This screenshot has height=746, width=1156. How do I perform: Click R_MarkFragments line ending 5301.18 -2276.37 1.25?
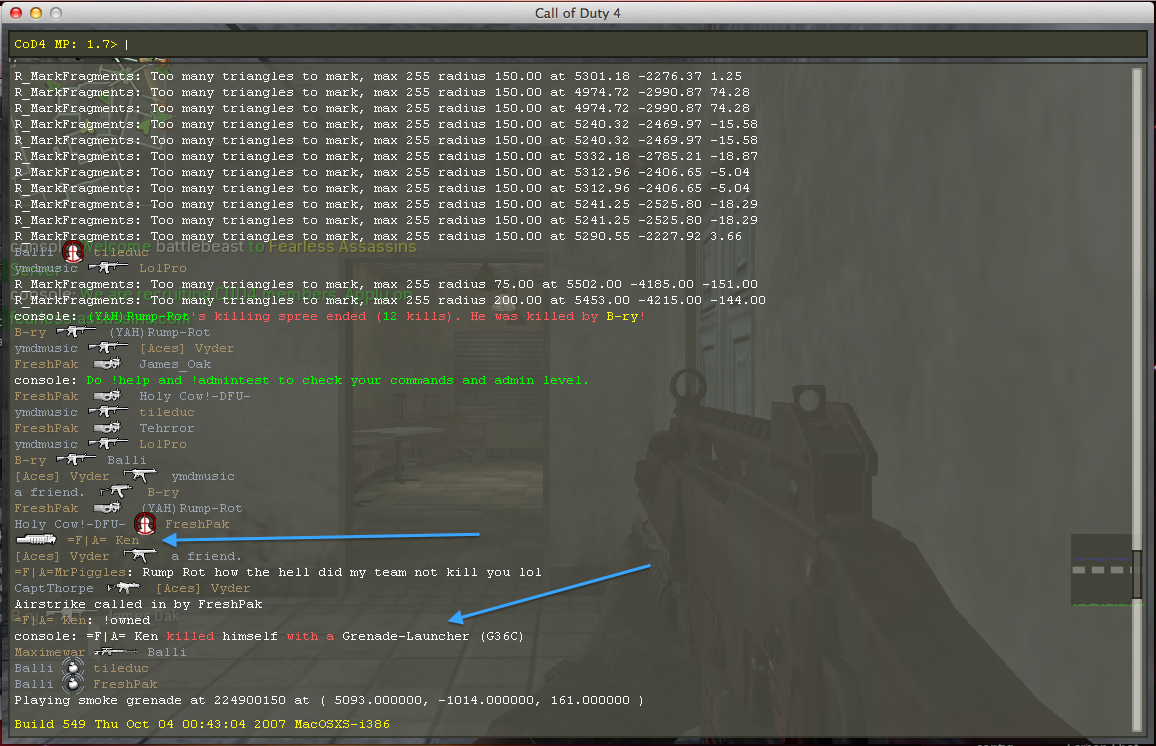click(378, 76)
